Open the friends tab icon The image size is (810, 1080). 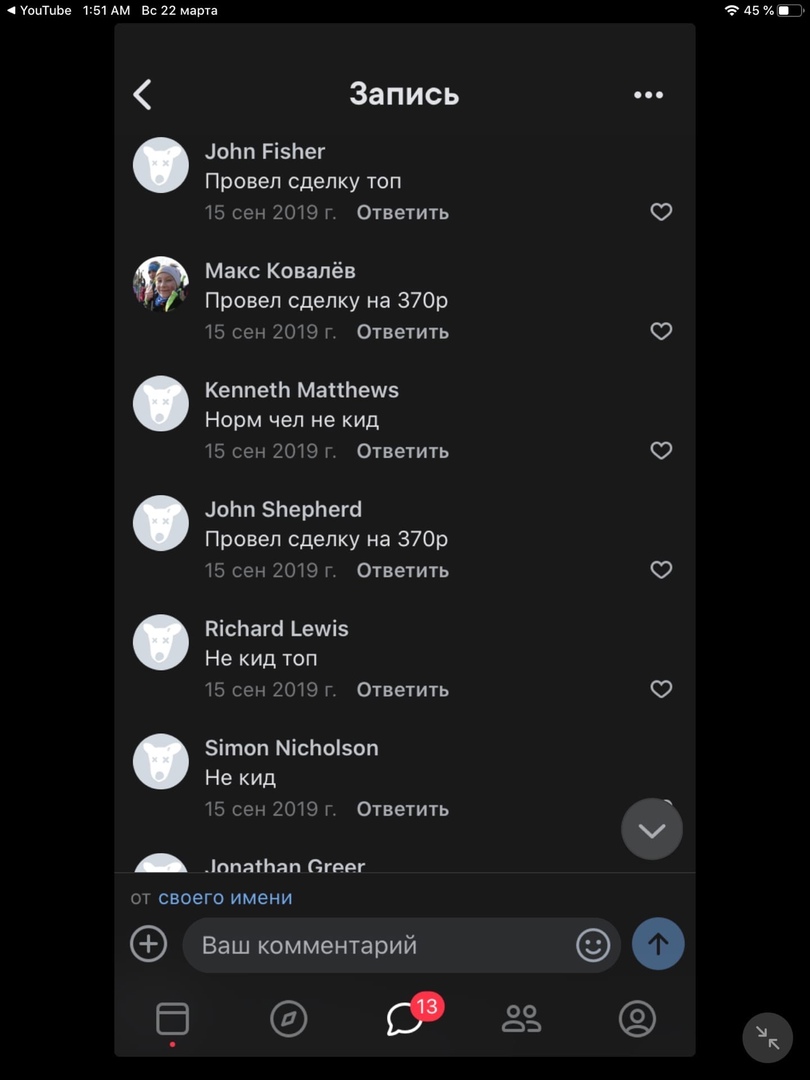(521, 1019)
